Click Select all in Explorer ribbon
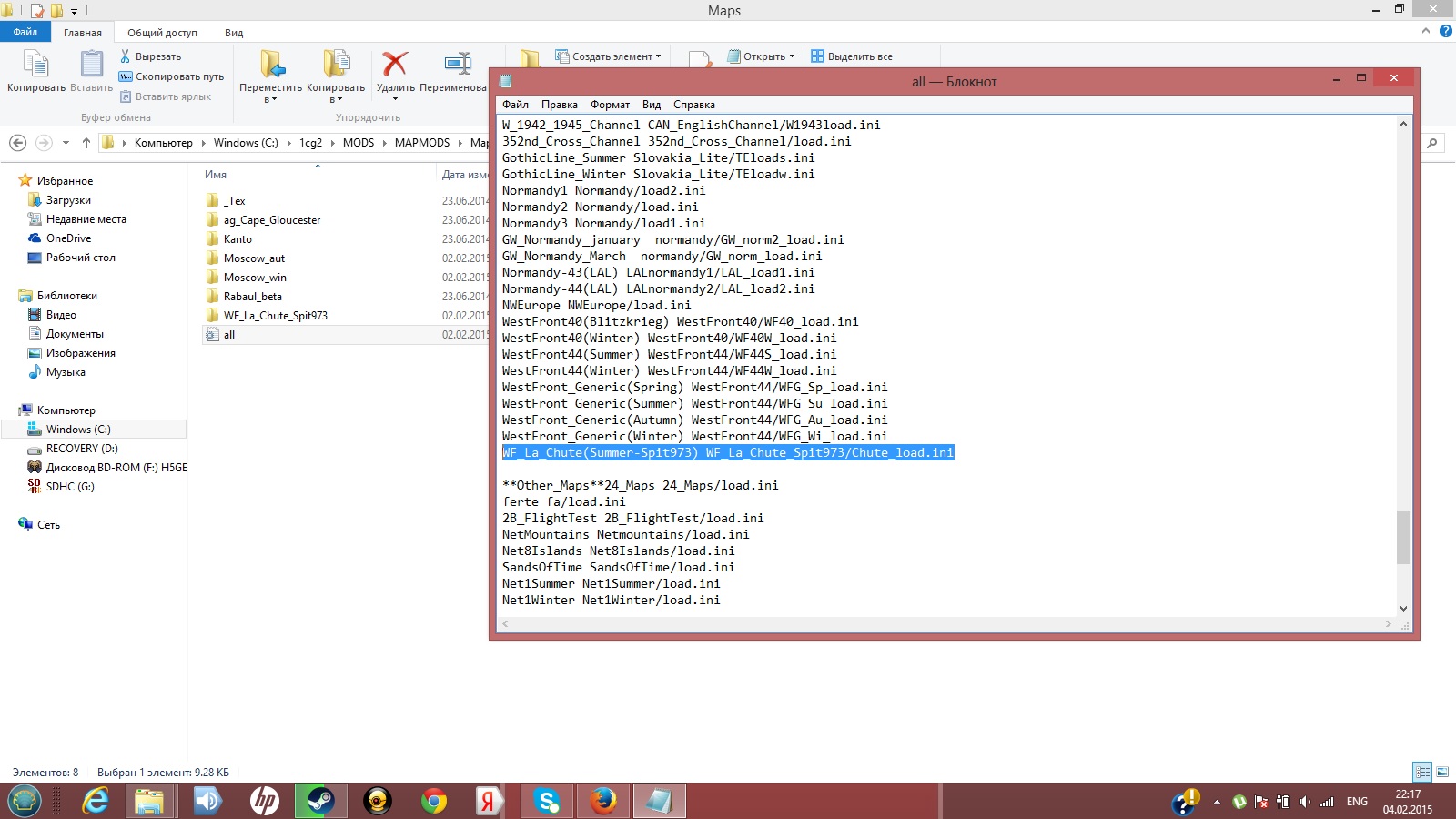This screenshot has height=819, width=1456. 852,56
